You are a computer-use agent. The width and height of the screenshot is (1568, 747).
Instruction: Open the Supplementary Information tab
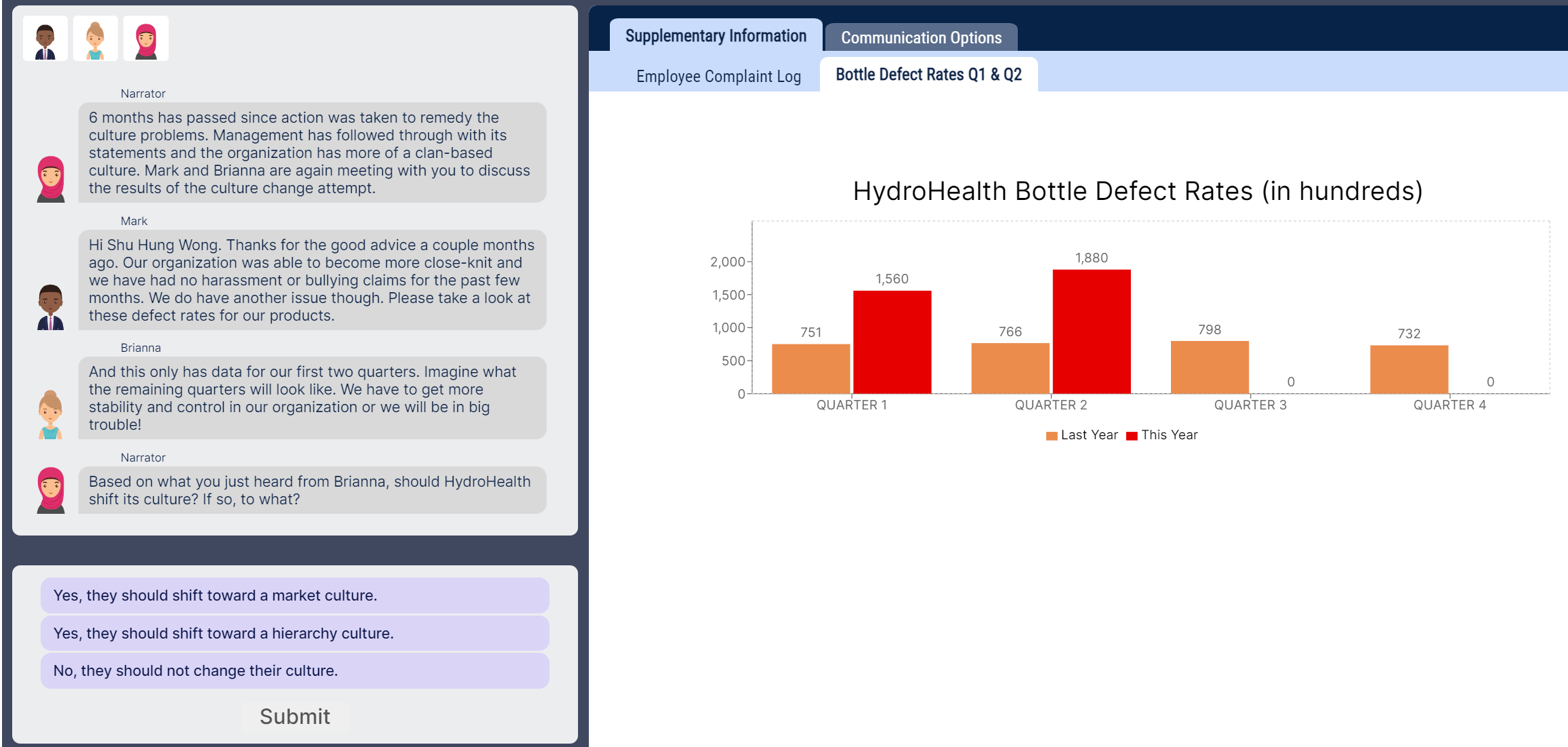[716, 36]
